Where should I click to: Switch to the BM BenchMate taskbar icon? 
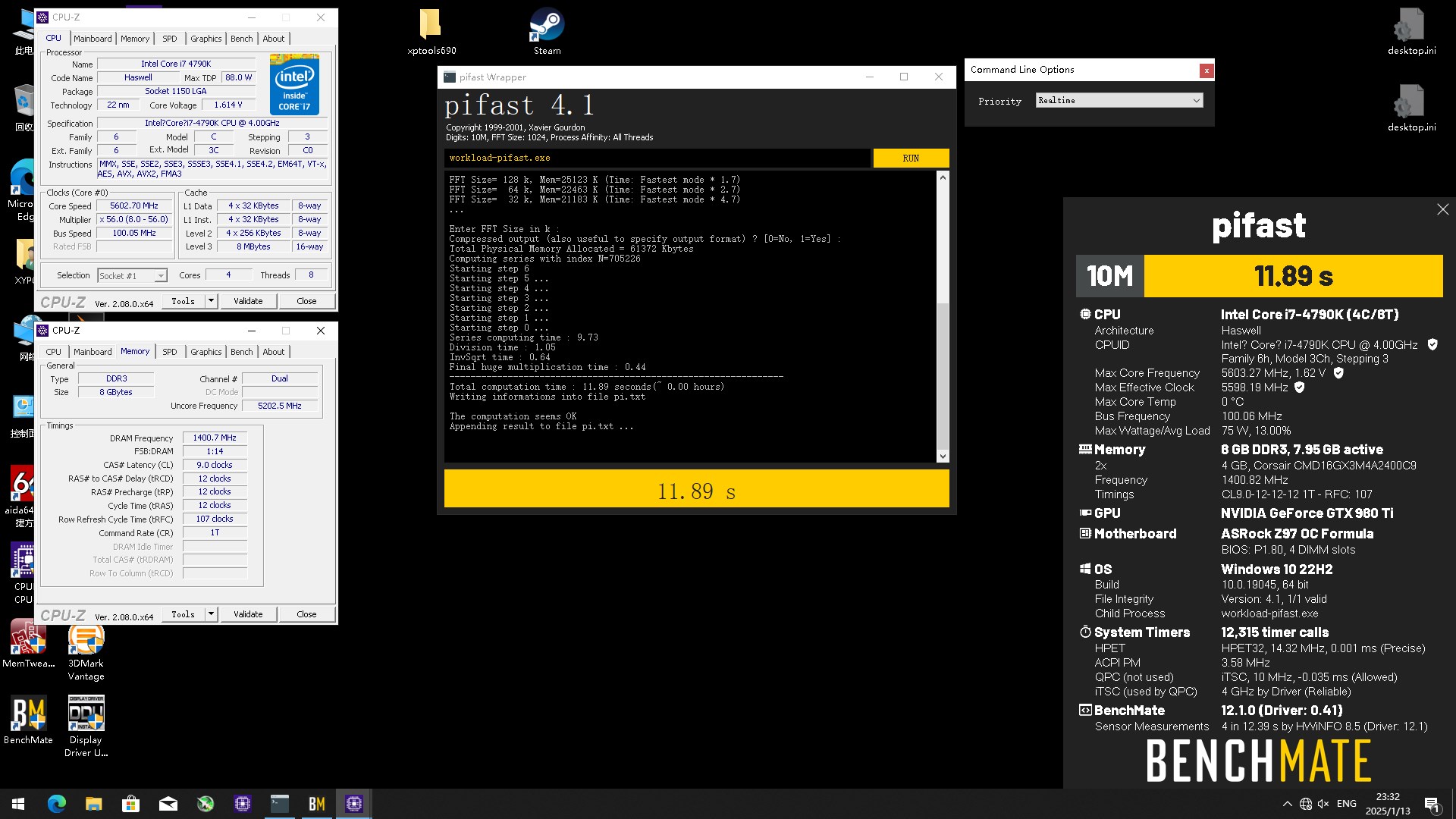point(317,804)
